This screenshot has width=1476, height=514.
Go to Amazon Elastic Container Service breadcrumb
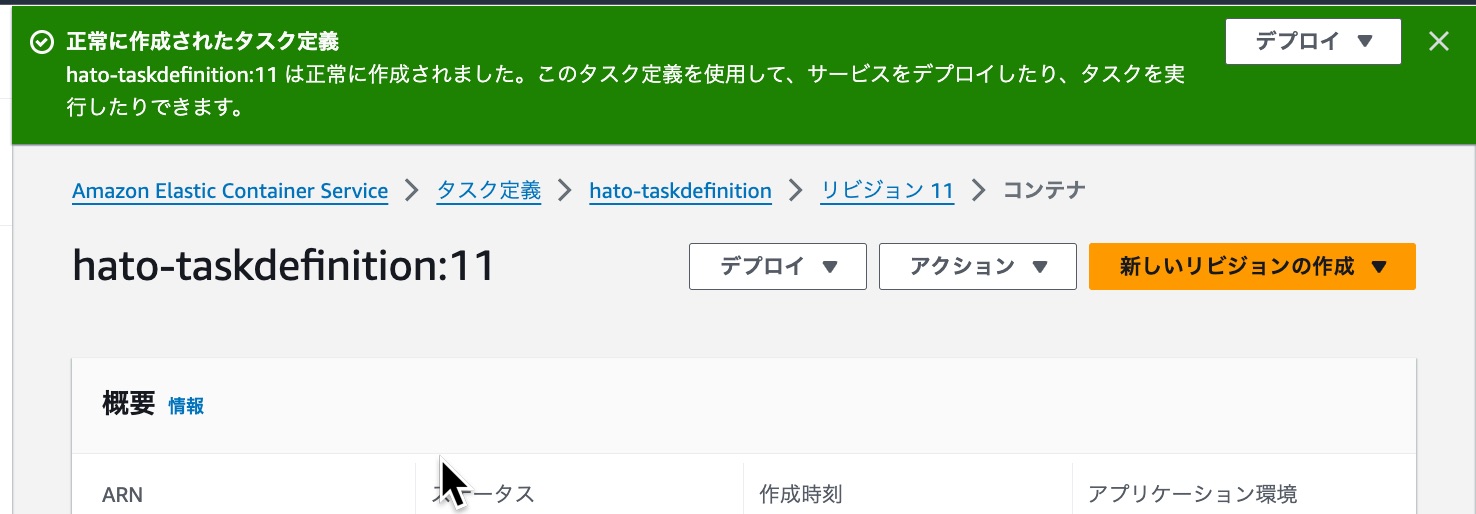click(230, 191)
